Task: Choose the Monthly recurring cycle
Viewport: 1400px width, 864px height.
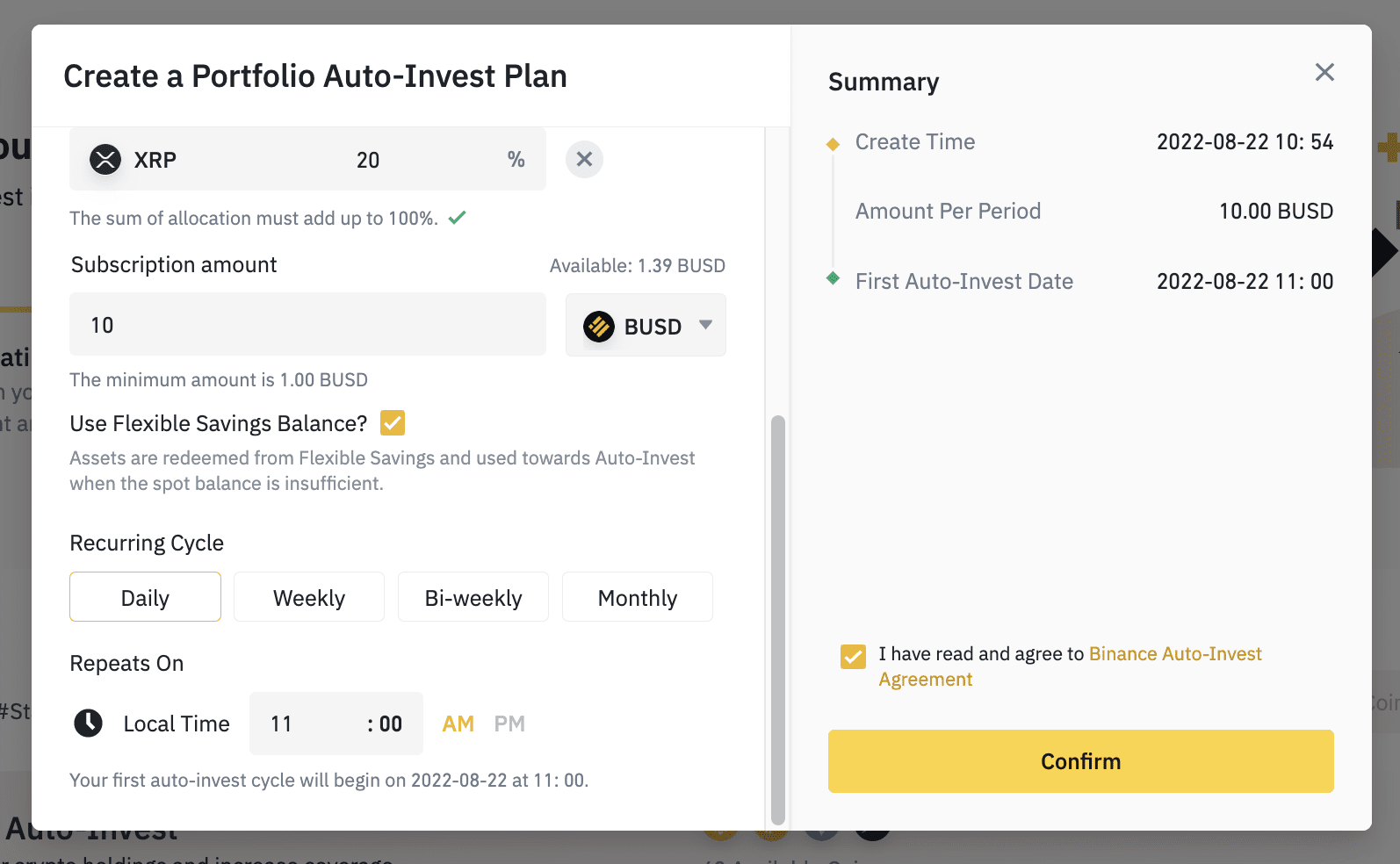Action: pos(638,597)
